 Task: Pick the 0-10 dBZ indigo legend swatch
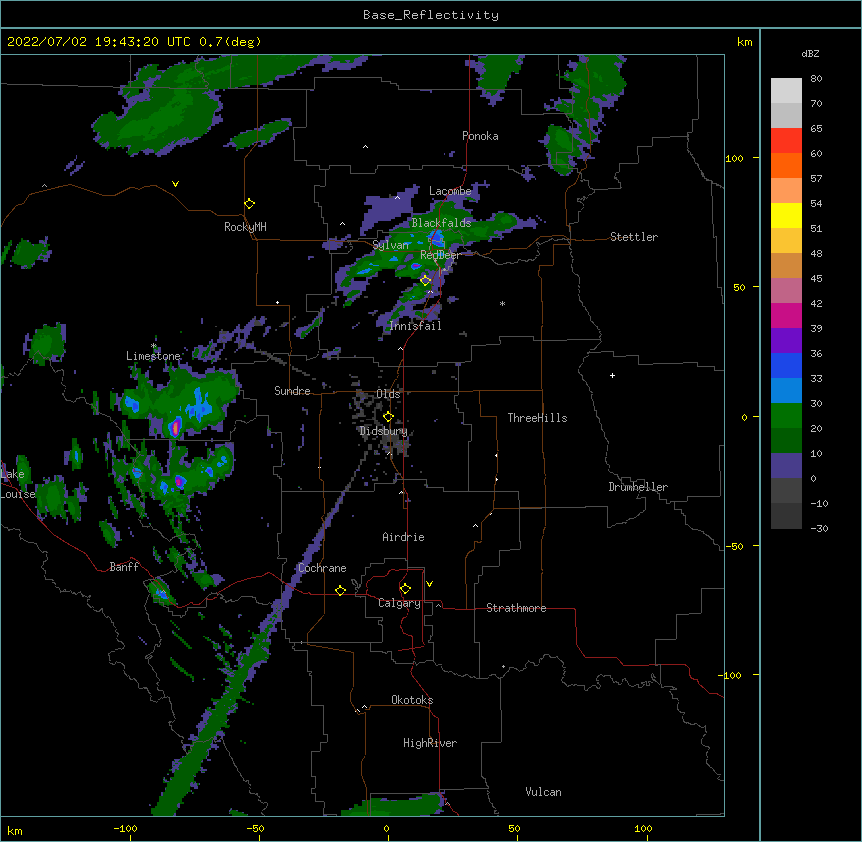click(x=786, y=466)
